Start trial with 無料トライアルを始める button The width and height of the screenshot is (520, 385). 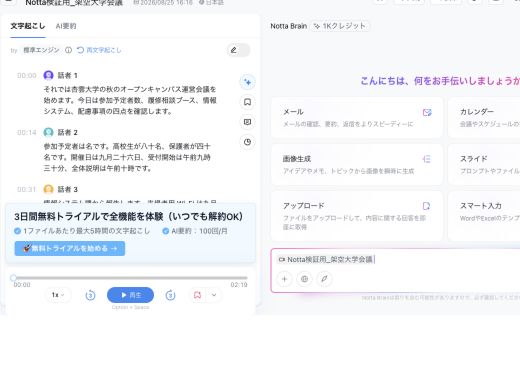pyautogui.click(x=70, y=248)
